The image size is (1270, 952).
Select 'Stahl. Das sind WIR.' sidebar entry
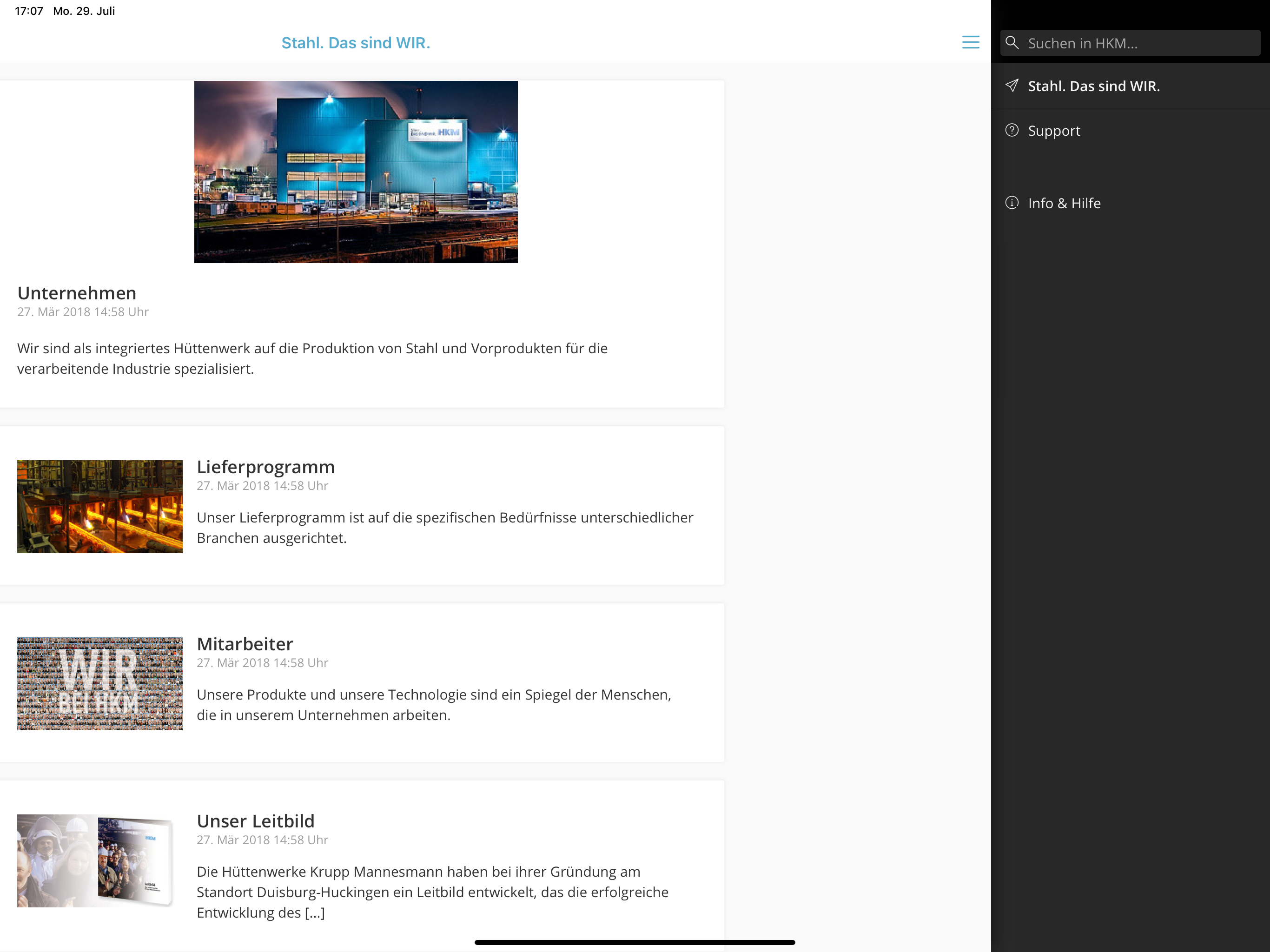(1130, 86)
